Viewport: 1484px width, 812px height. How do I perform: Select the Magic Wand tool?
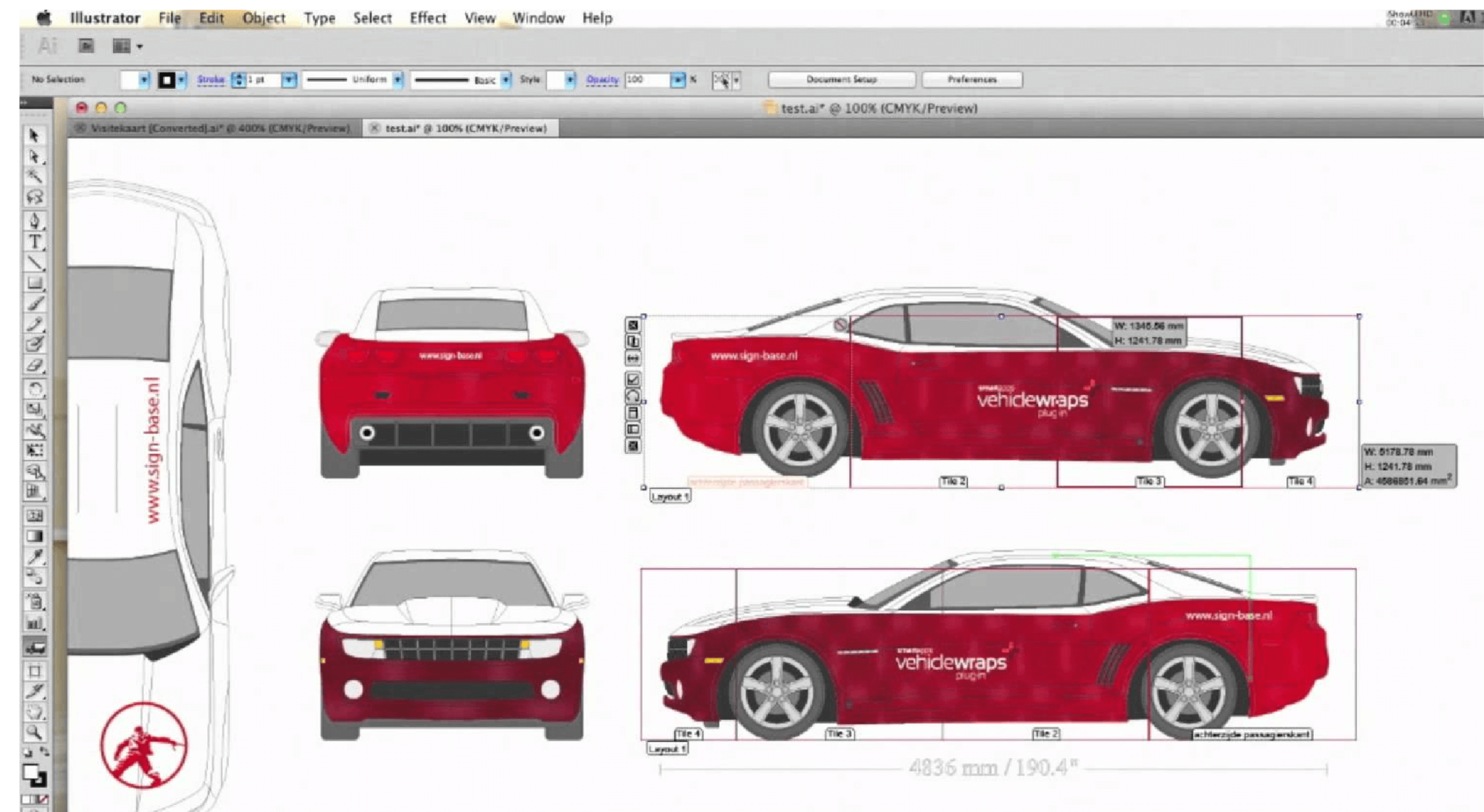[34, 176]
